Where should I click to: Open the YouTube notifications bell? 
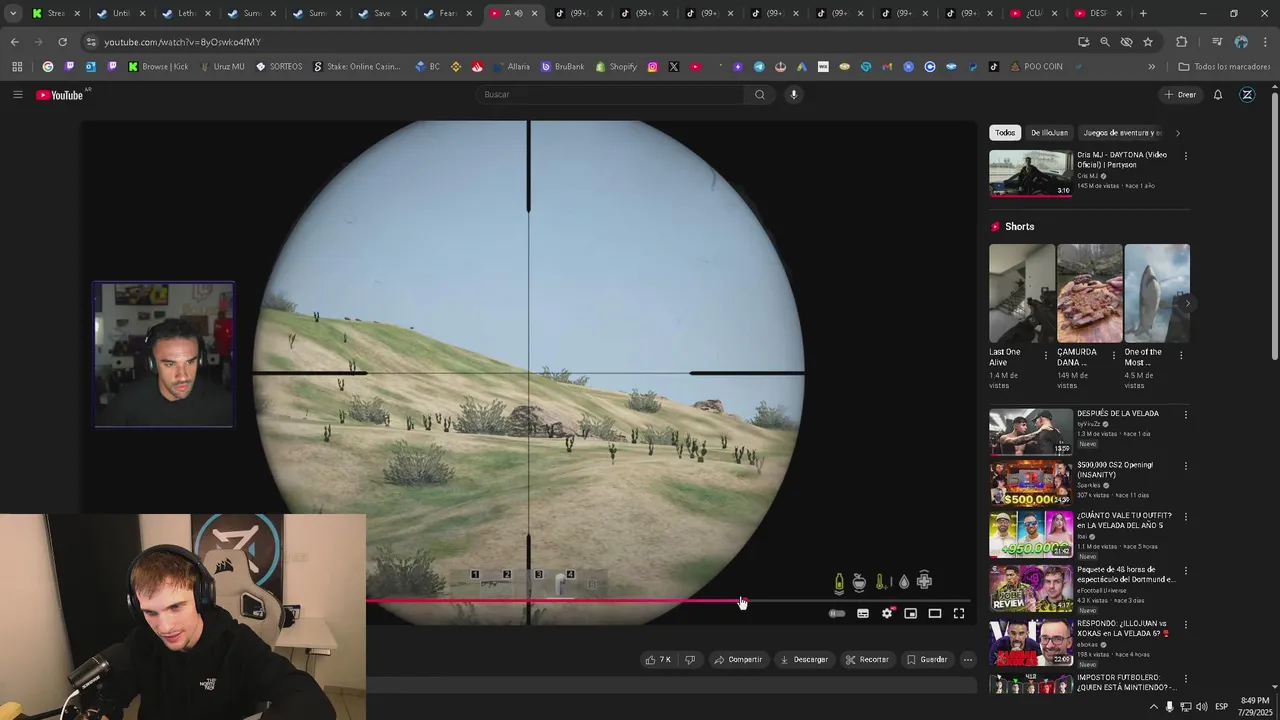(1218, 95)
